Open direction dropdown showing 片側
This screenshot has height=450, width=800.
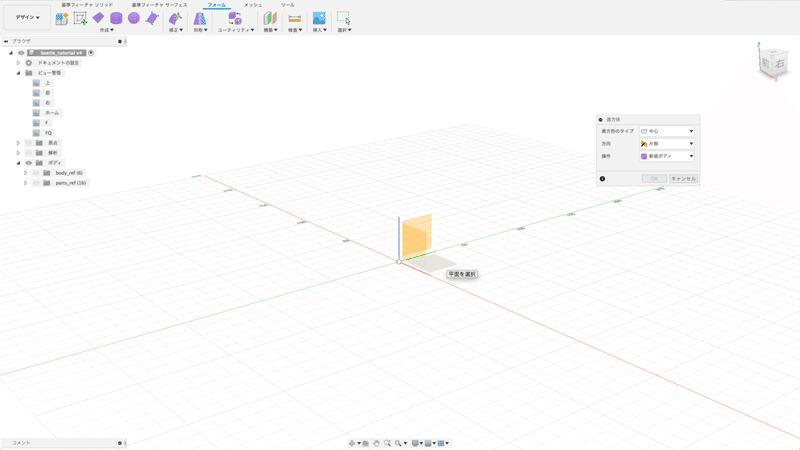point(667,144)
